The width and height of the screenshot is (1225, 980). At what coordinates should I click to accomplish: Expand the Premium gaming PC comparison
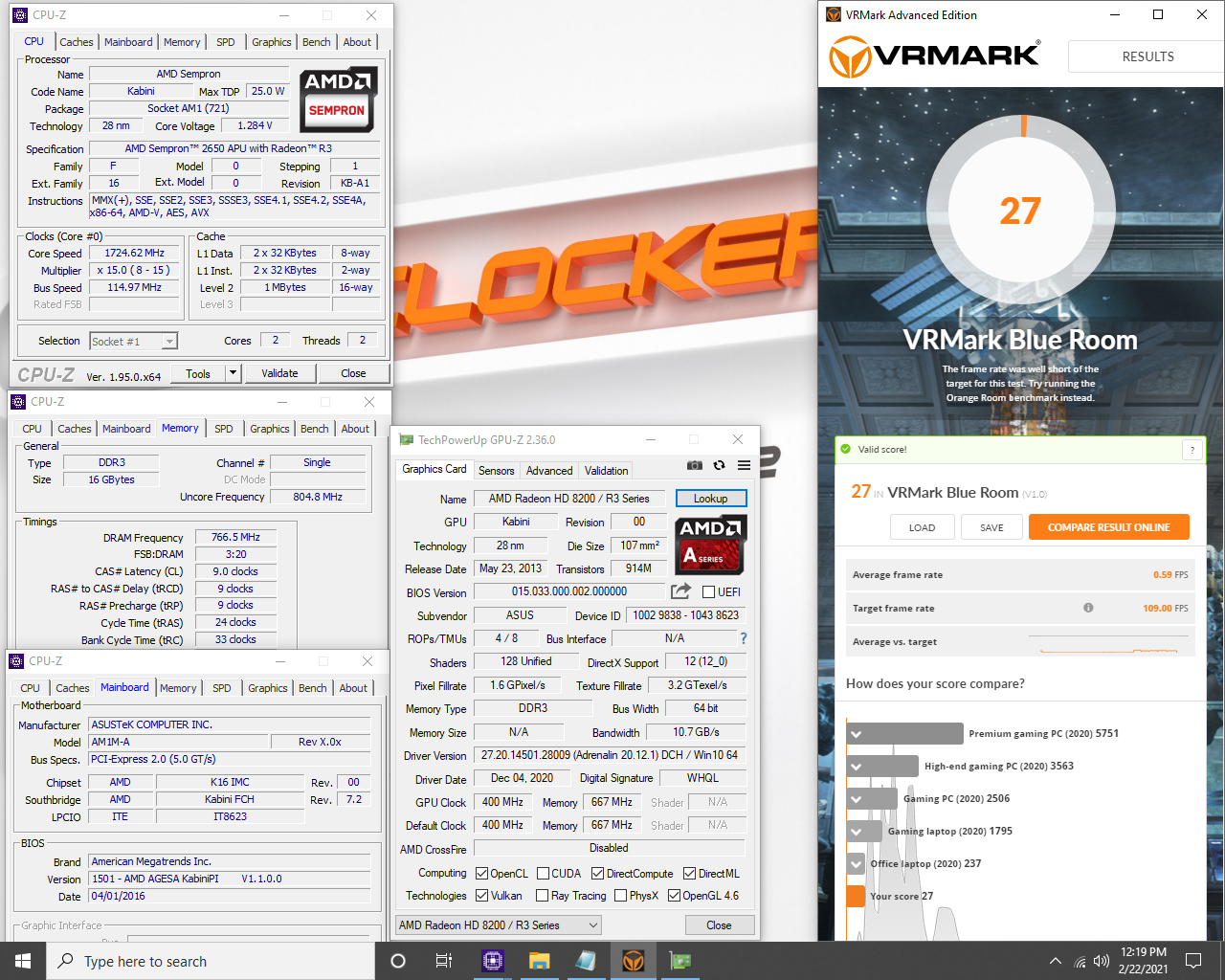[x=857, y=734]
